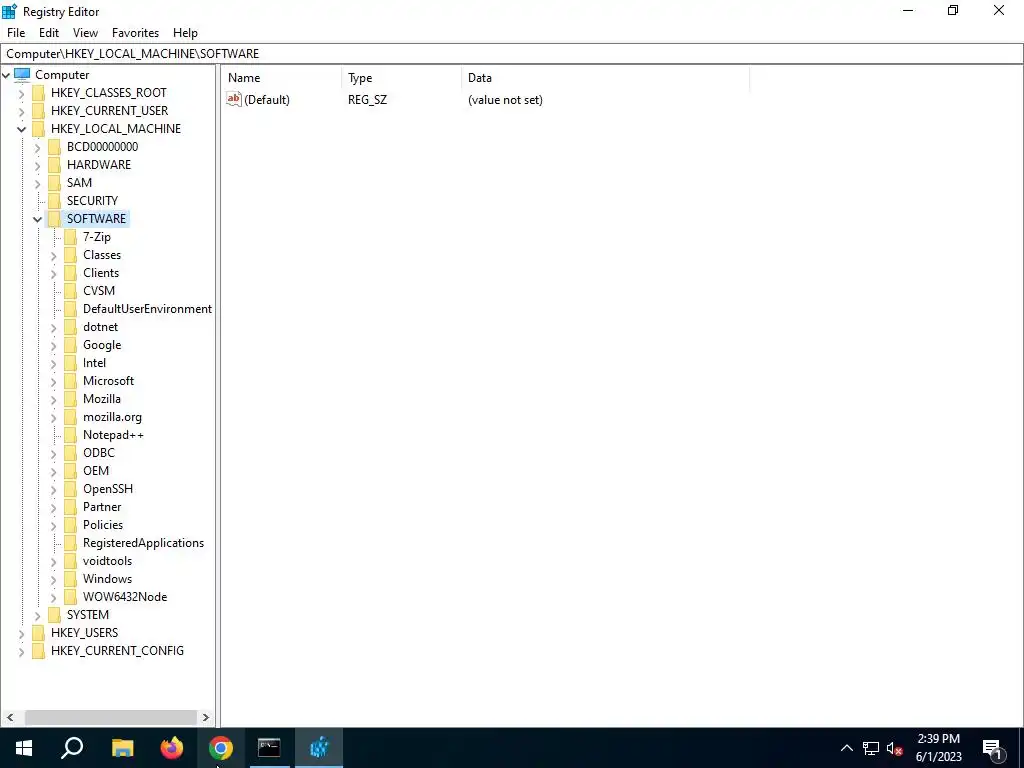Click the voidtools folder icon
The height and width of the screenshot is (768, 1024).
[71, 560]
